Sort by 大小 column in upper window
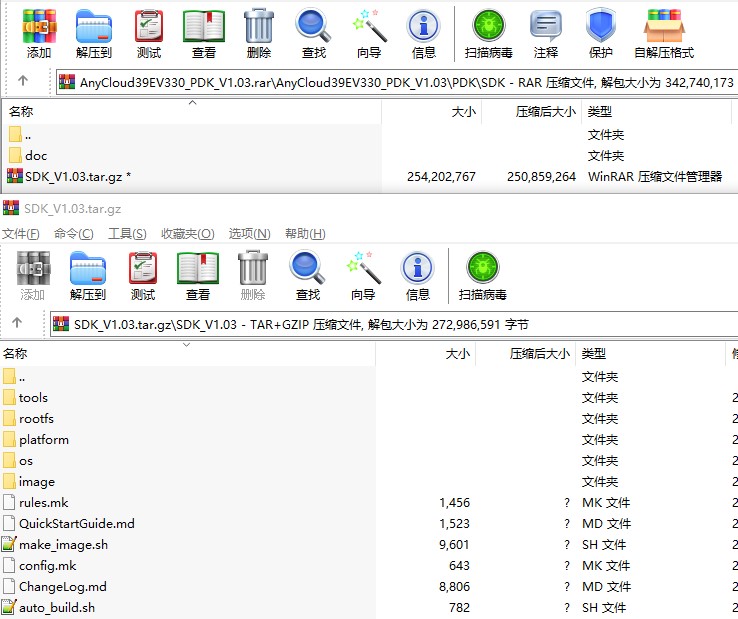Image resolution: width=738 pixels, height=619 pixels. click(432, 112)
